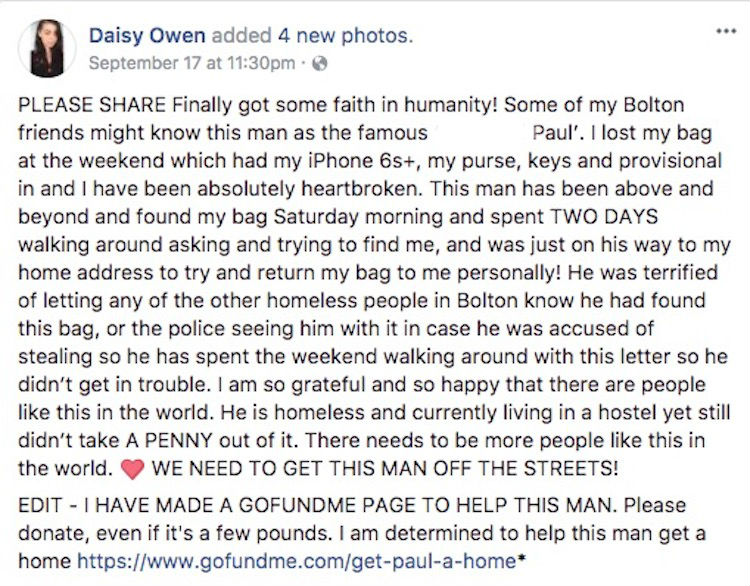Image resolution: width=750 pixels, height=586 pixels.
Task: Click the September 17 at 11:30pm timestamp
Action: (x=192, y=63)
